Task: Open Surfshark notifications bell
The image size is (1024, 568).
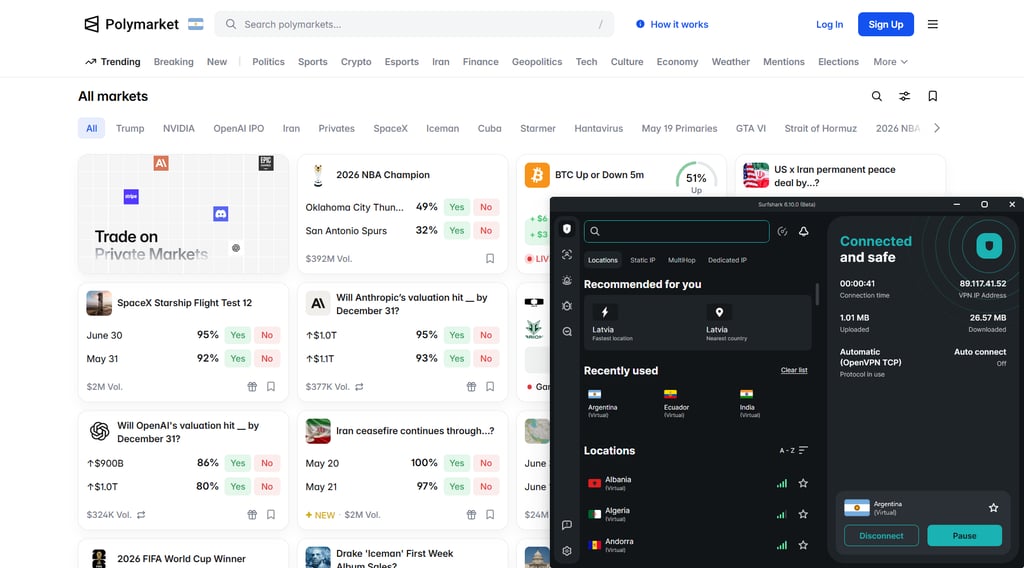Action: click(x=804, y=231)
